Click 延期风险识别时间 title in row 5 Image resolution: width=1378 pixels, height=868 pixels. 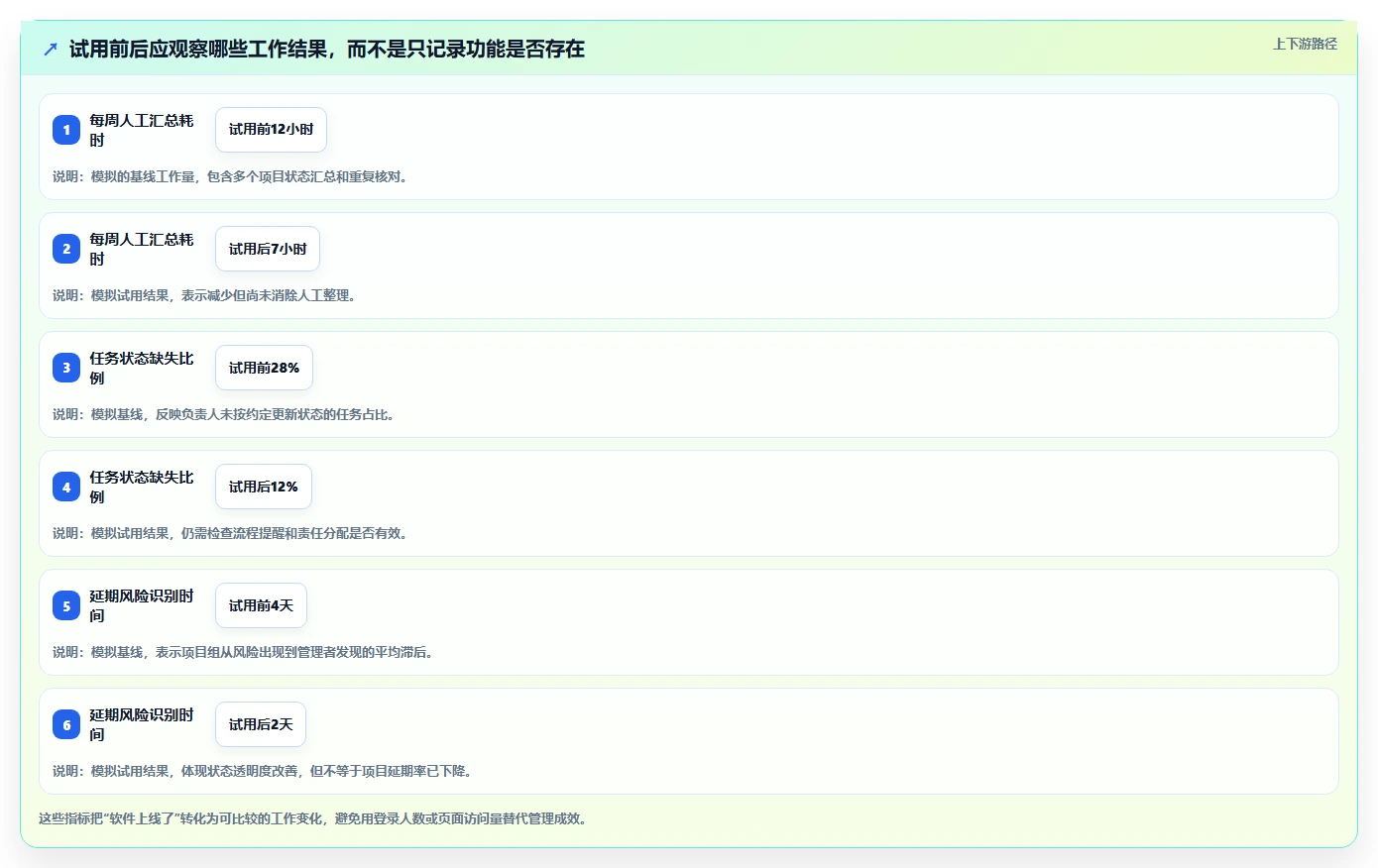click(x=142, y=605)
